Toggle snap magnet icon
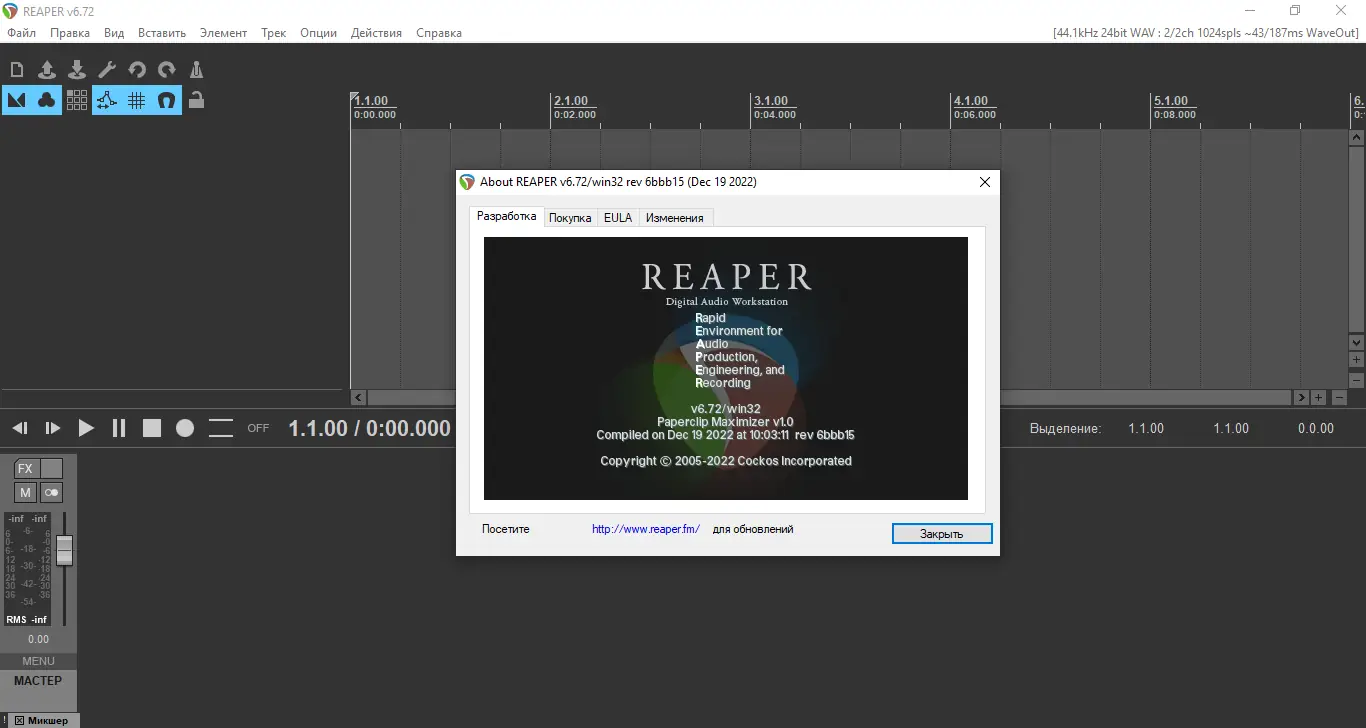This screenshot has width=1366, height=728. pyautogui.click(x=167, y=100)
